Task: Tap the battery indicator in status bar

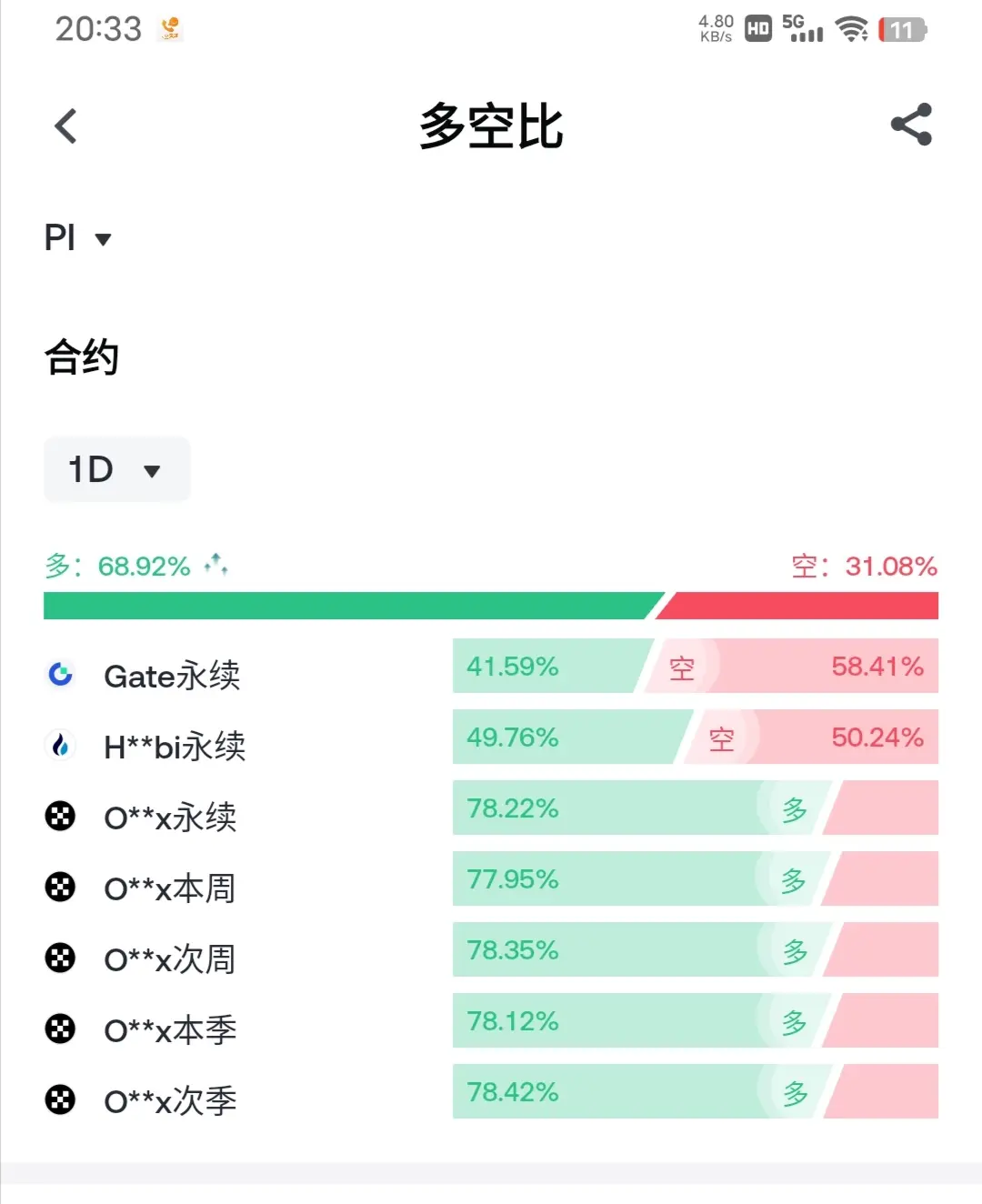Action: click(902, 30)
